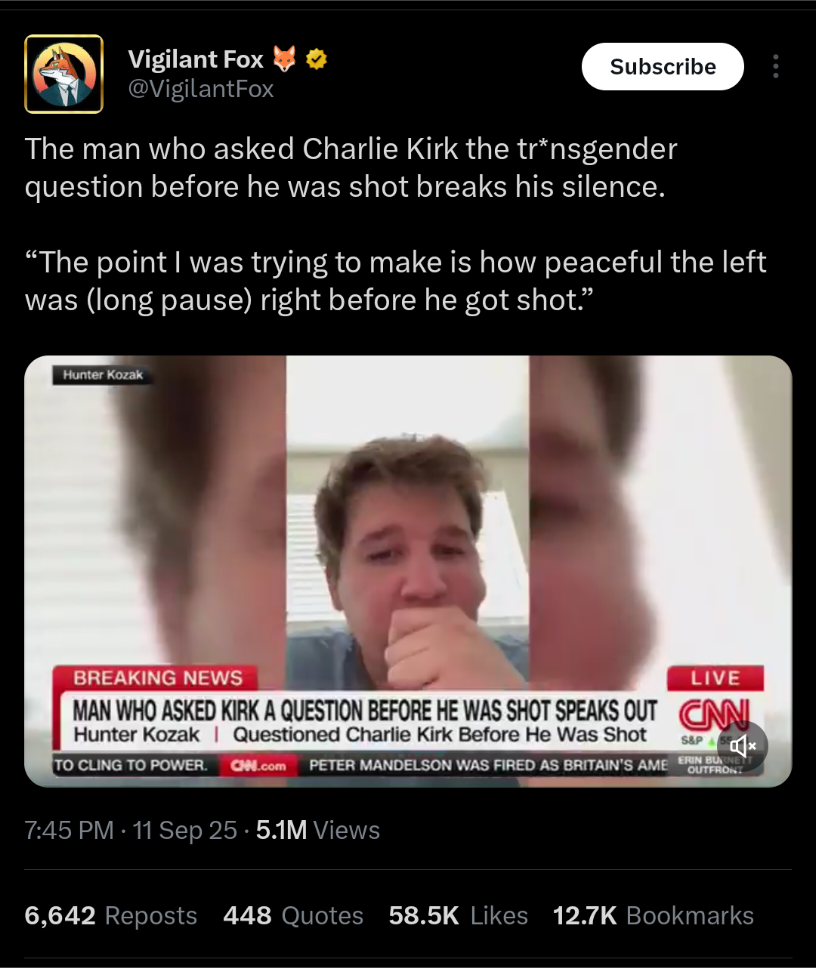Click the 7:45 PM timestamp
816x968 pixels.
(x=69, y=830)
